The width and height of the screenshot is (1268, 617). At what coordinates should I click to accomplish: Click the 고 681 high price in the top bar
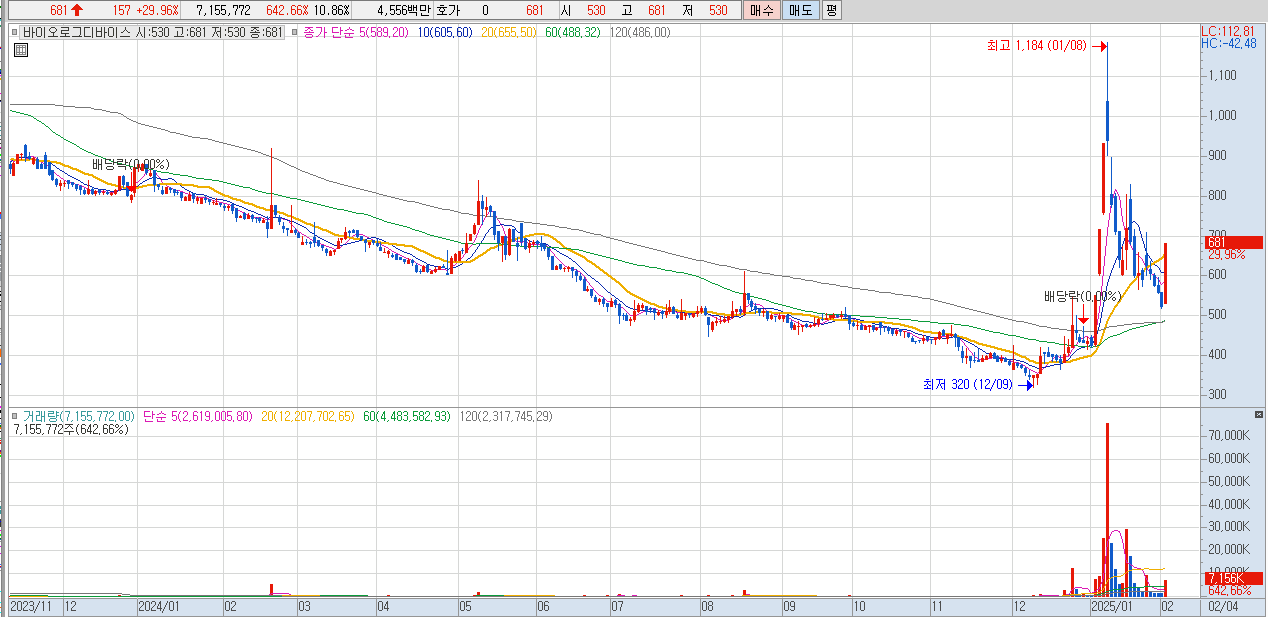642,10
